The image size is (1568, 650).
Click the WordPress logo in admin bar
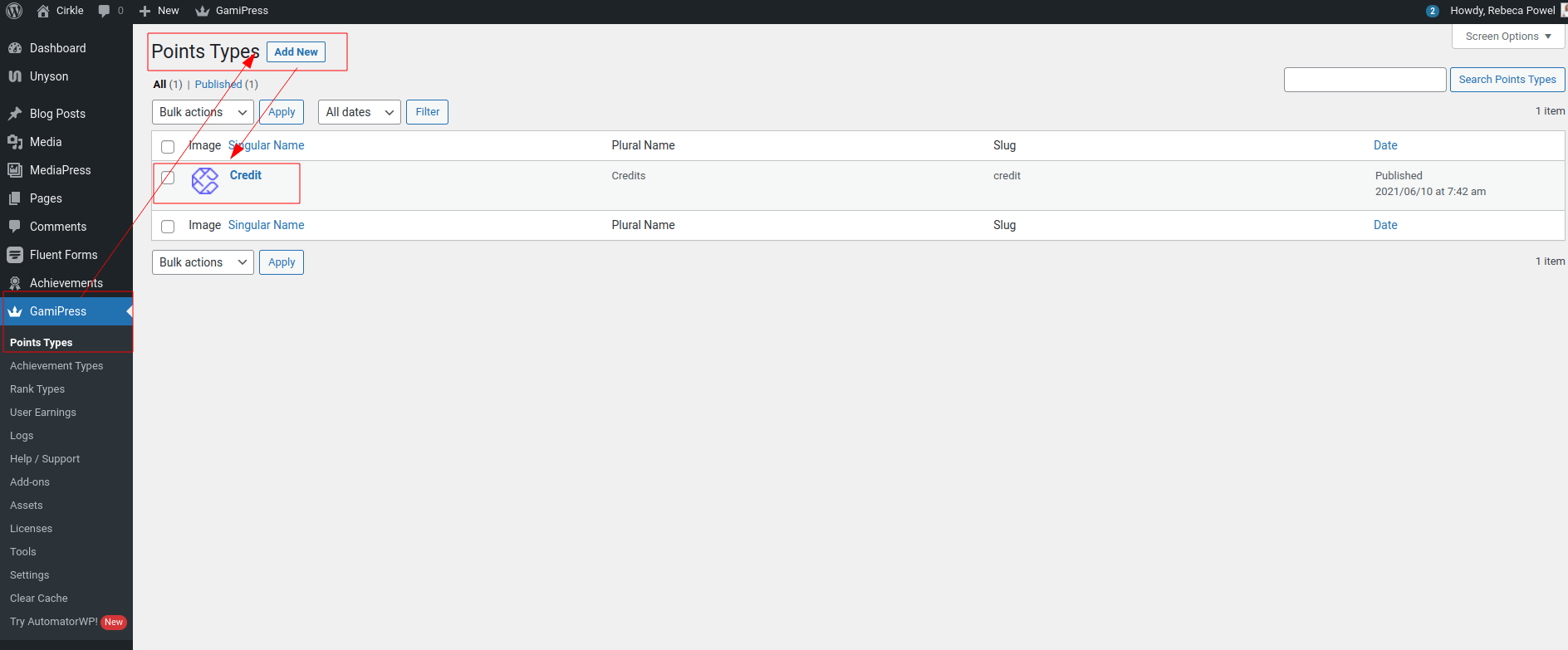point(14,11)
